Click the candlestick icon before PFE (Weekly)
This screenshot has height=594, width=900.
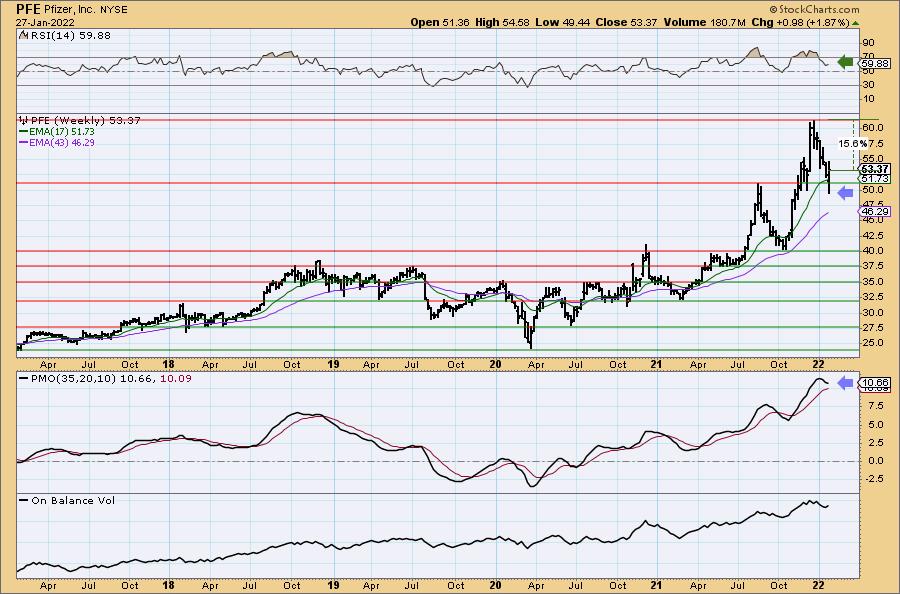24,121
